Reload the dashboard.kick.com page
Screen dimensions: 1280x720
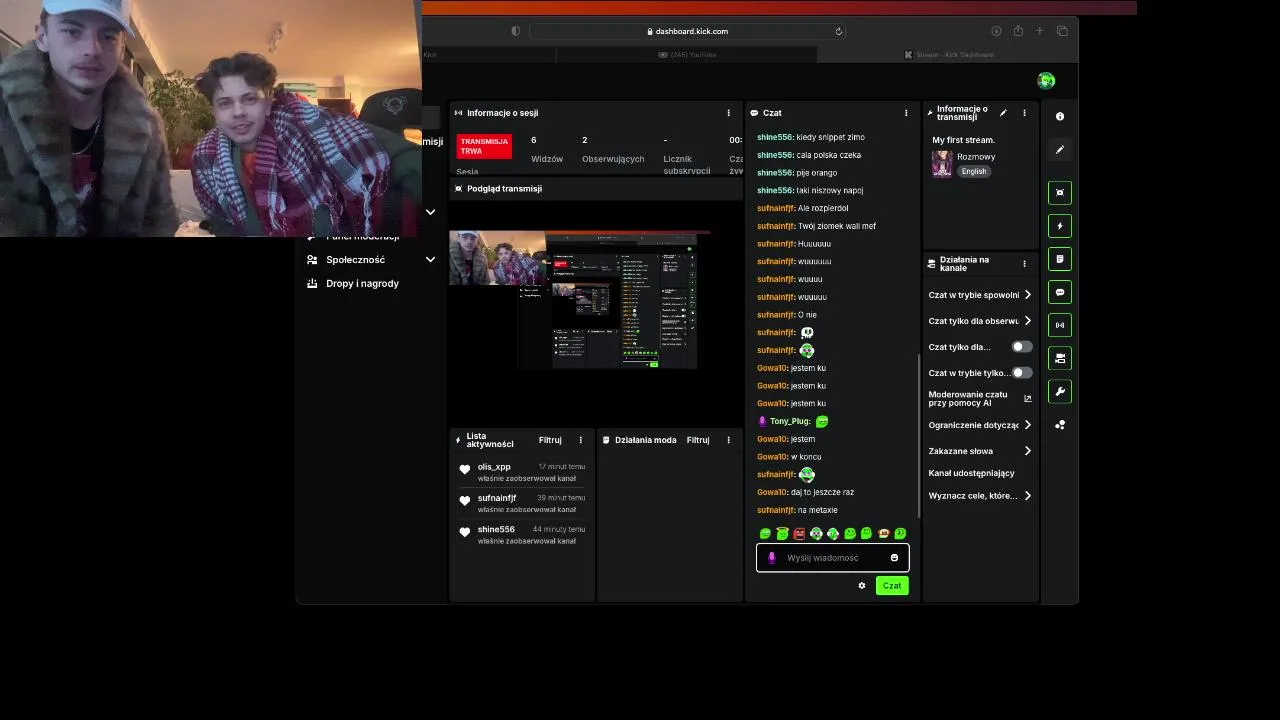click(x=839, y=31)
